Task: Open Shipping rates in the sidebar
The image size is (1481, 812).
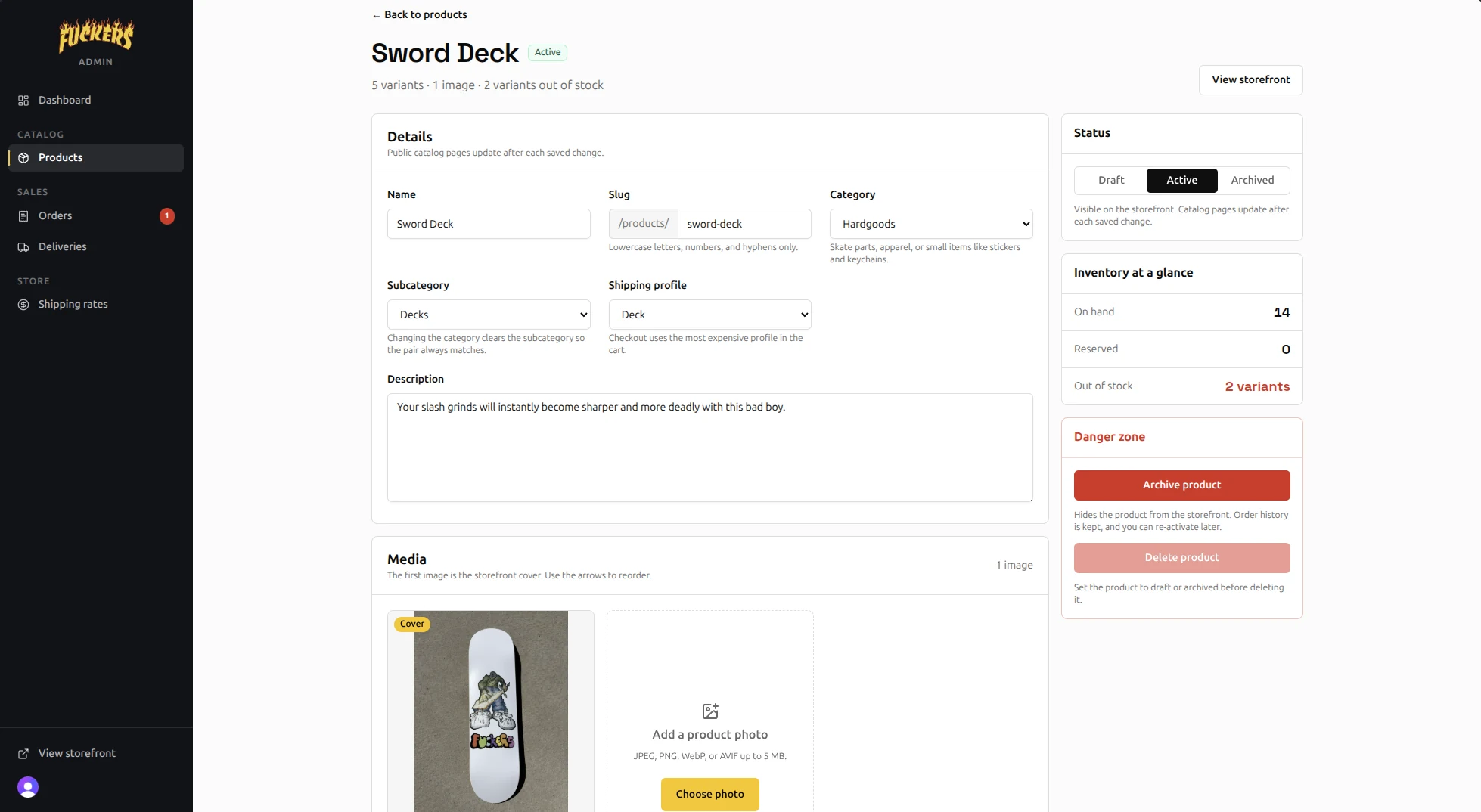Action: coord(96,305)
